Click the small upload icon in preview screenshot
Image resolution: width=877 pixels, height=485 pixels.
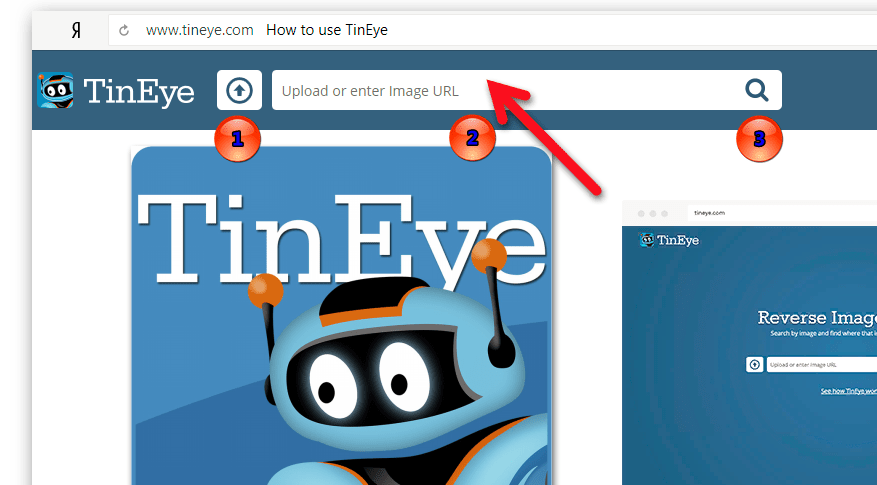(755, 365)
